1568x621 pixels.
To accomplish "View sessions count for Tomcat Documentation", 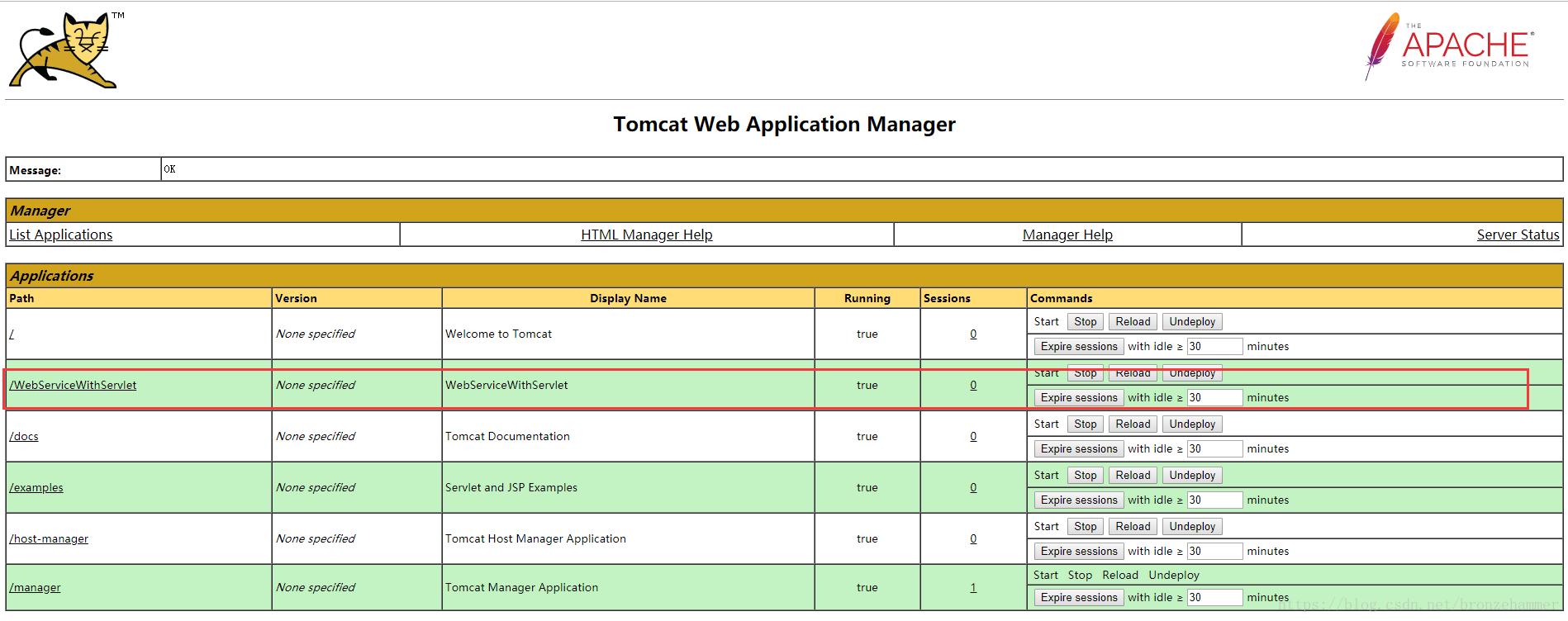I will click(x=973, y=436).
